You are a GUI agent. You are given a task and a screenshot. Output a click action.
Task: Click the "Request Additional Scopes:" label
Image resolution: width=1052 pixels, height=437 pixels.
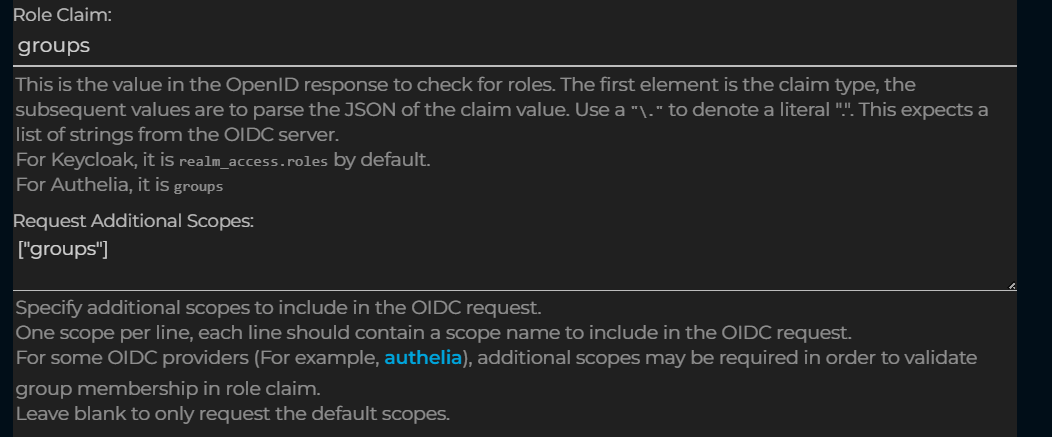tap(133, 221)
